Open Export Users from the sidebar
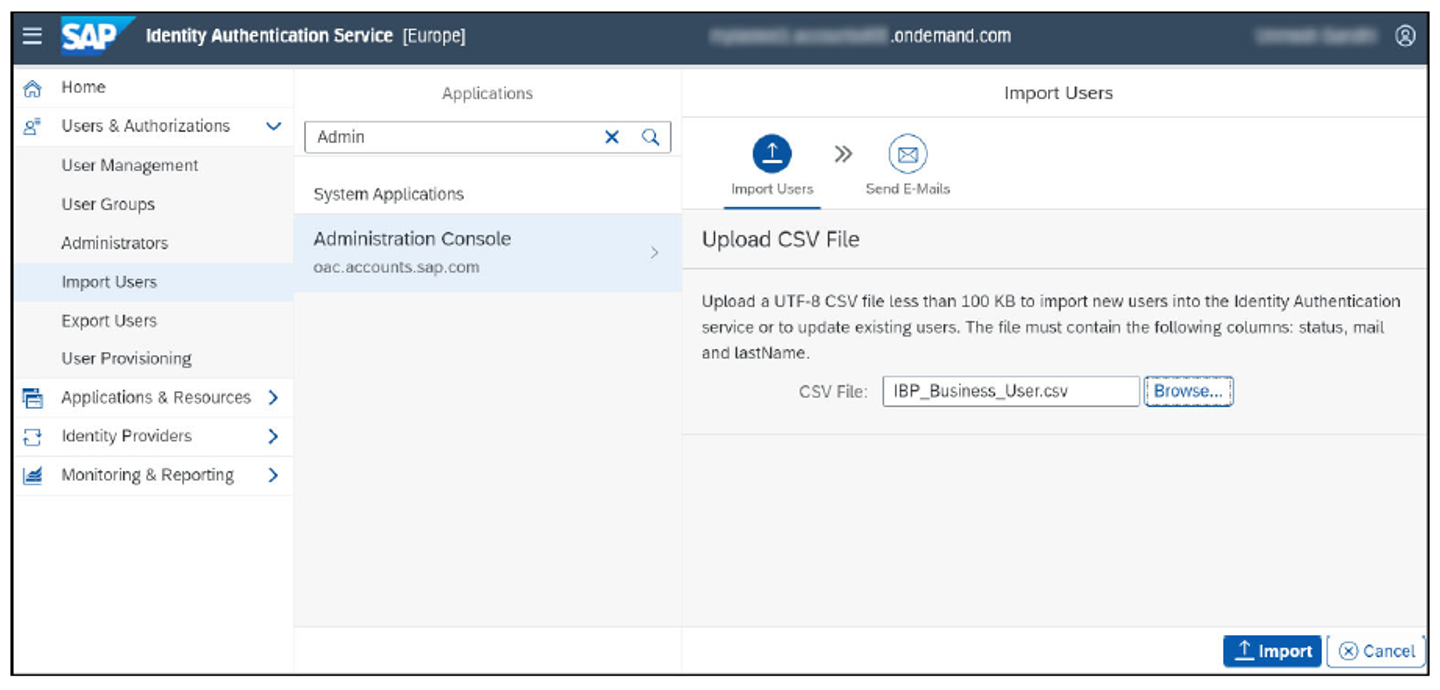 pyautogui.click(x=121, y=320)
